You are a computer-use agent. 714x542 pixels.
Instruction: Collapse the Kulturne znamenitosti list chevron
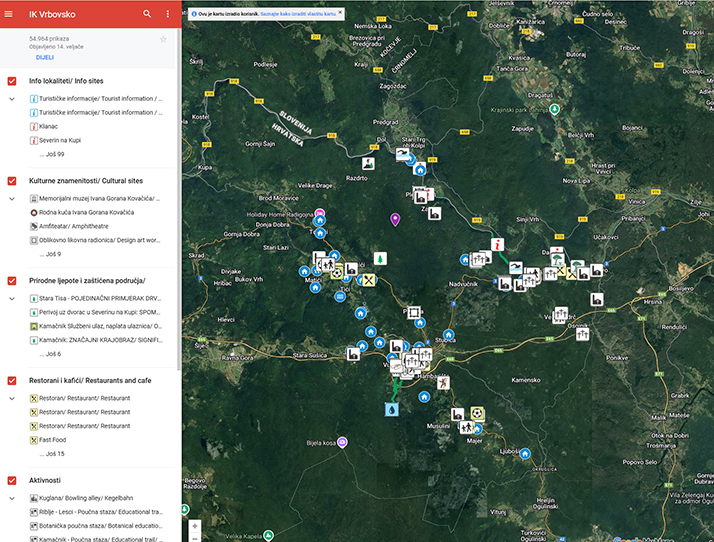(12, 199)
